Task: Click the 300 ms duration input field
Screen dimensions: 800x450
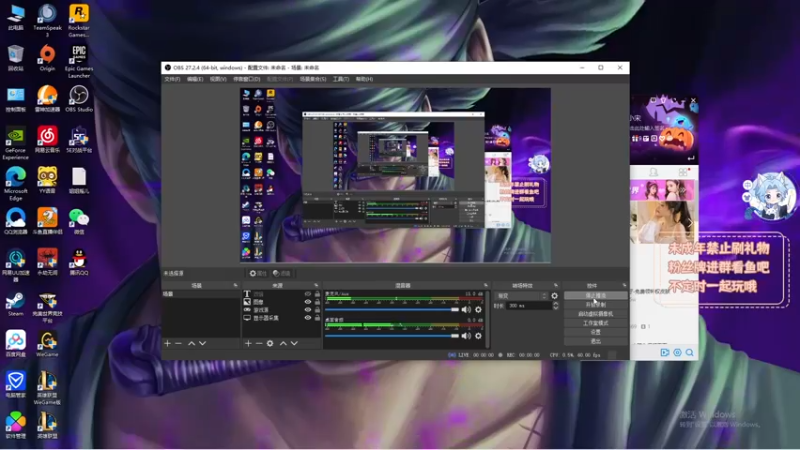Action: click(529, 306)
